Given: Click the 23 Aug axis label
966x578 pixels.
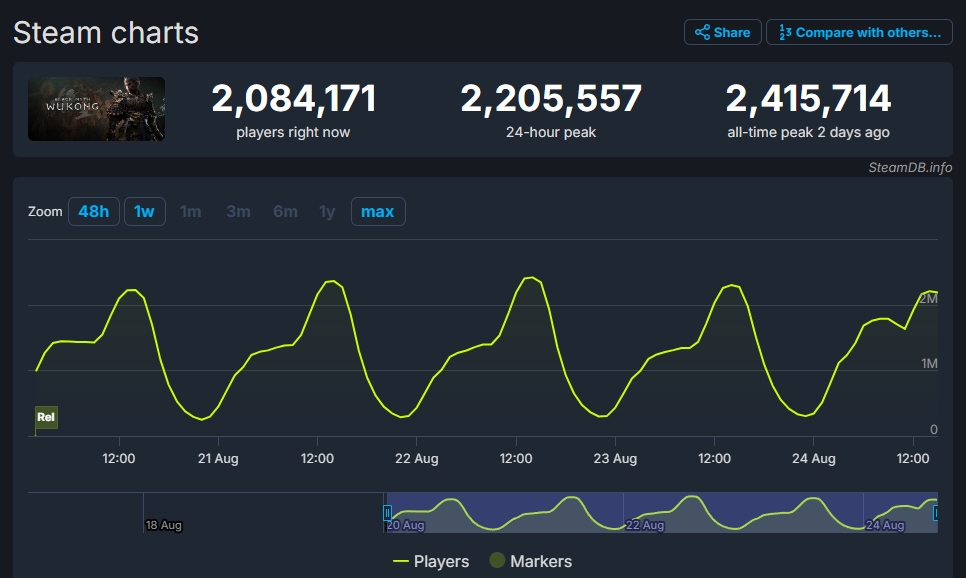Looking at the screenshot, I should pyautogui.click(x=615, y=458).
